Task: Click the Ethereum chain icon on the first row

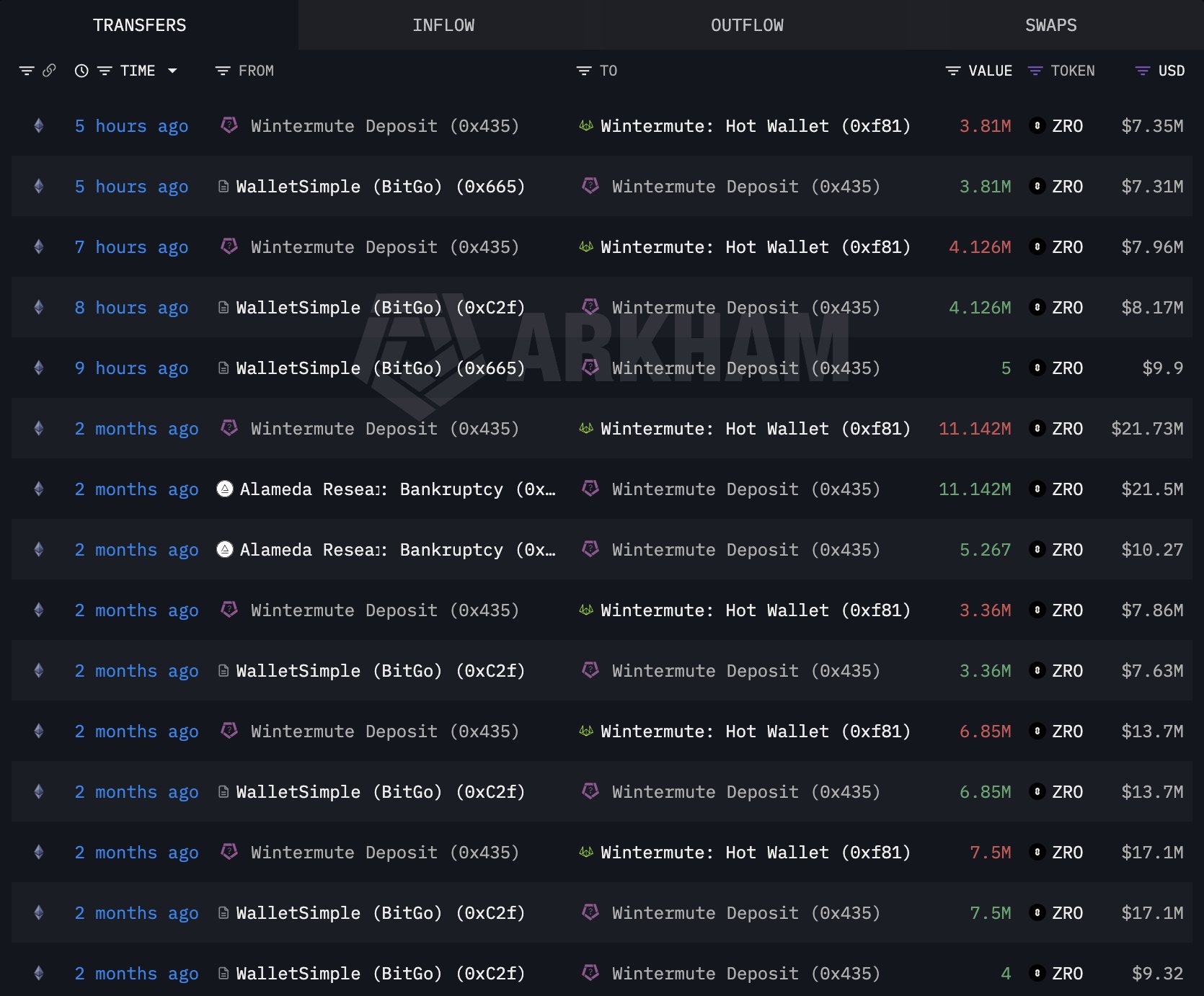Action: point(38,125)
